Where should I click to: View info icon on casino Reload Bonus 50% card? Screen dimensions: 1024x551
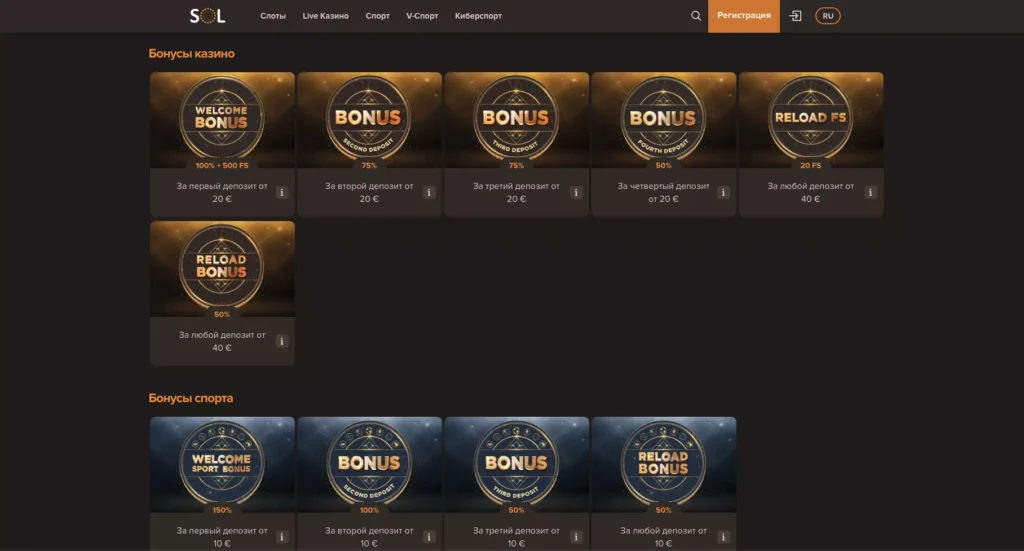point(282,341)
